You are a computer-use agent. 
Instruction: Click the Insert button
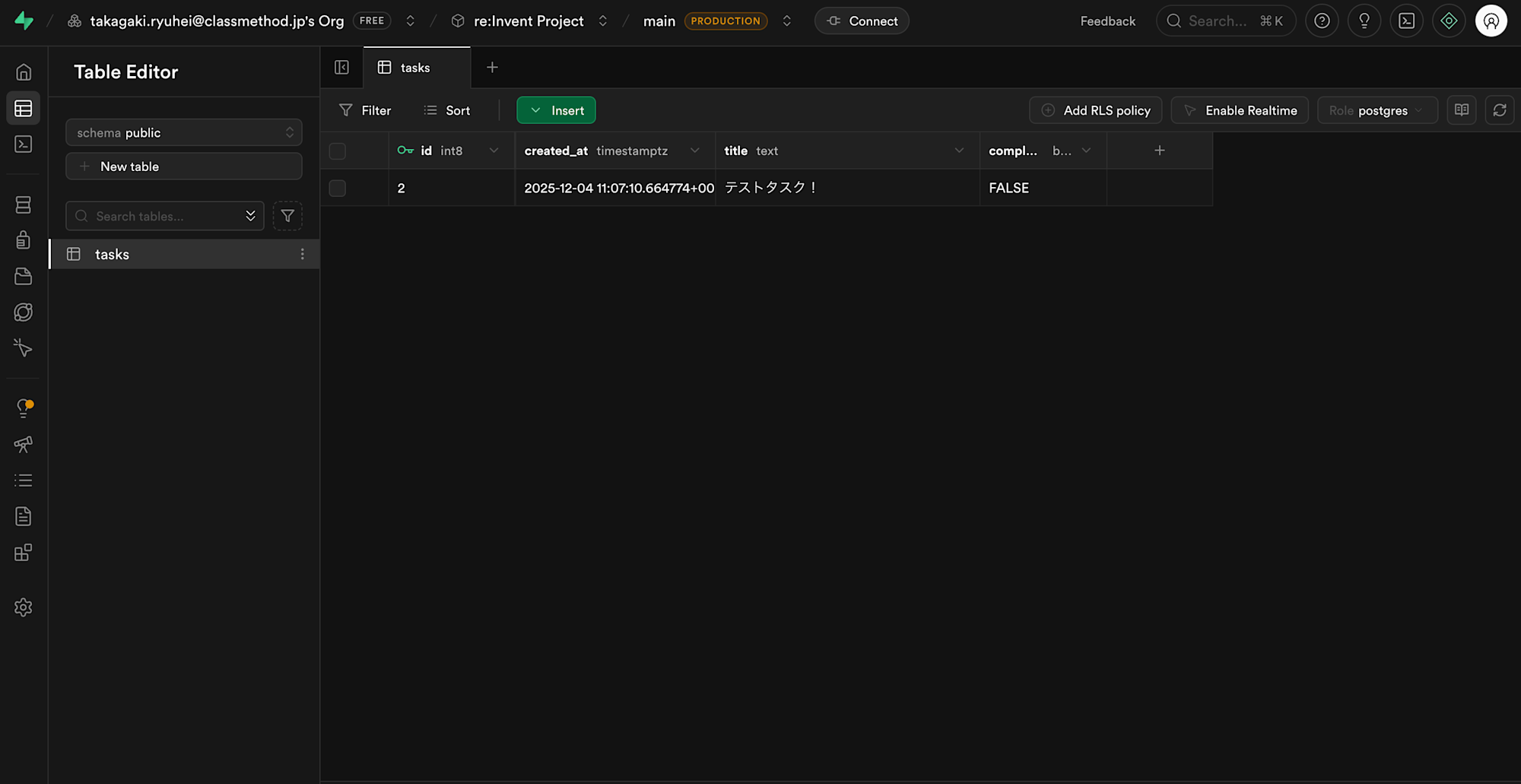pos(556,110)
